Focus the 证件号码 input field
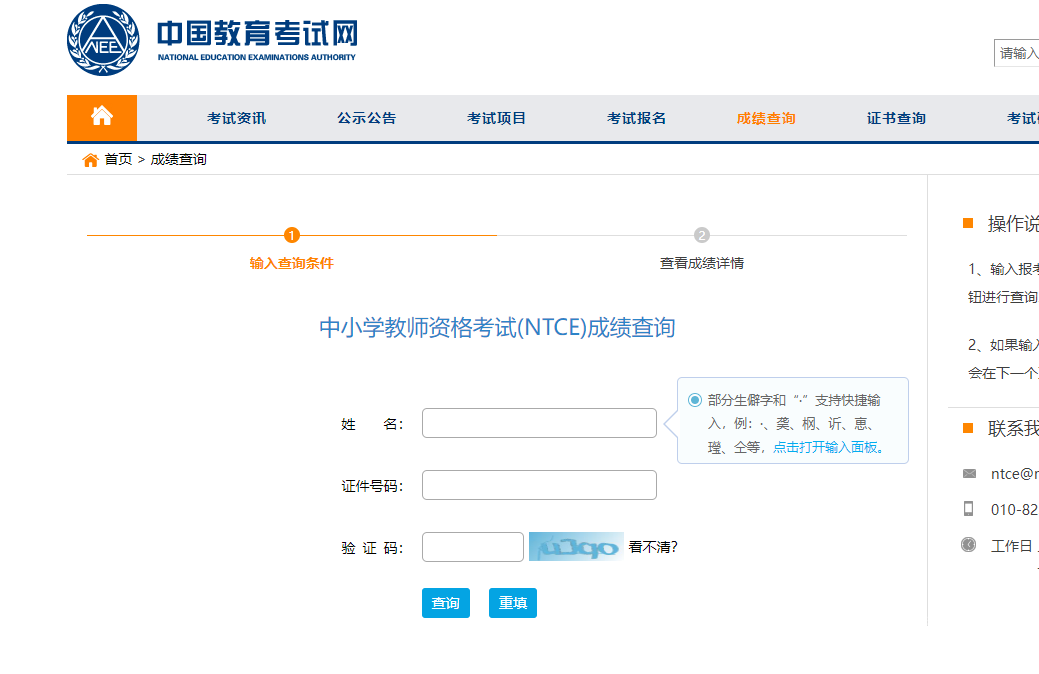 [x=539, y=485]
